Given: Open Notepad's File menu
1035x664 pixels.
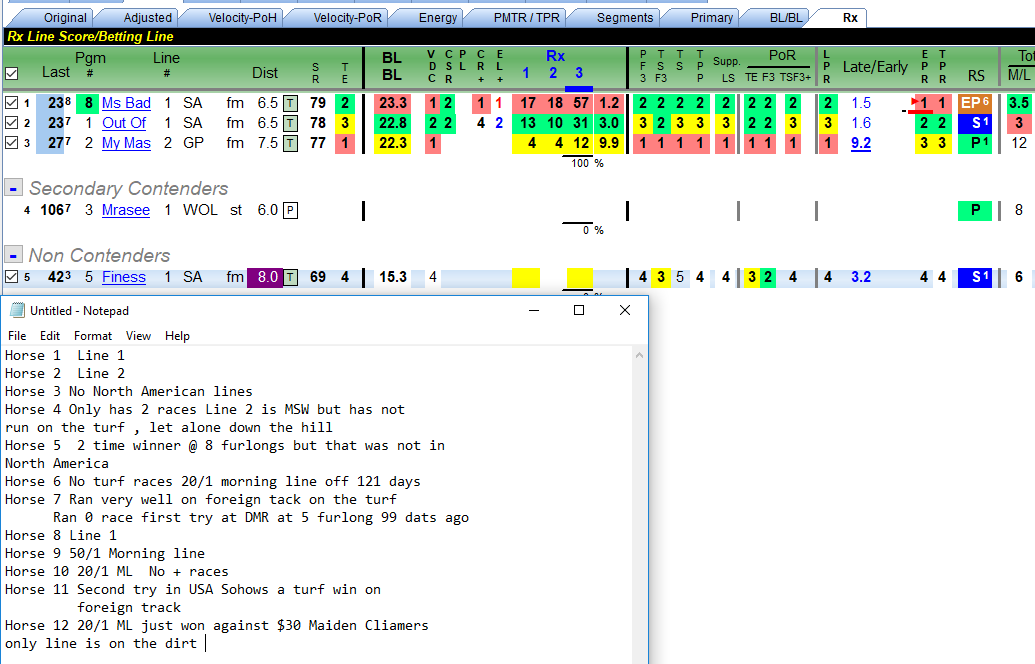Looking at the screenshot, I should 17,336.
